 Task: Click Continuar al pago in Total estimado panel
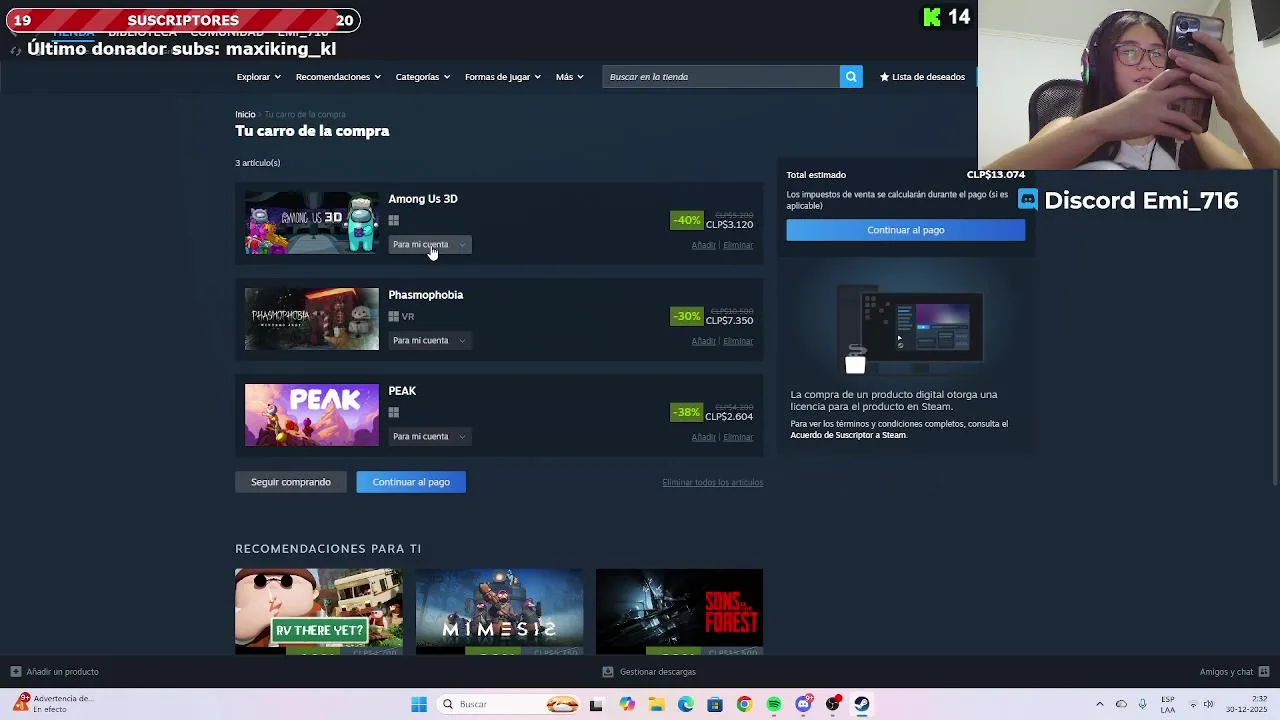coord(905,230)
